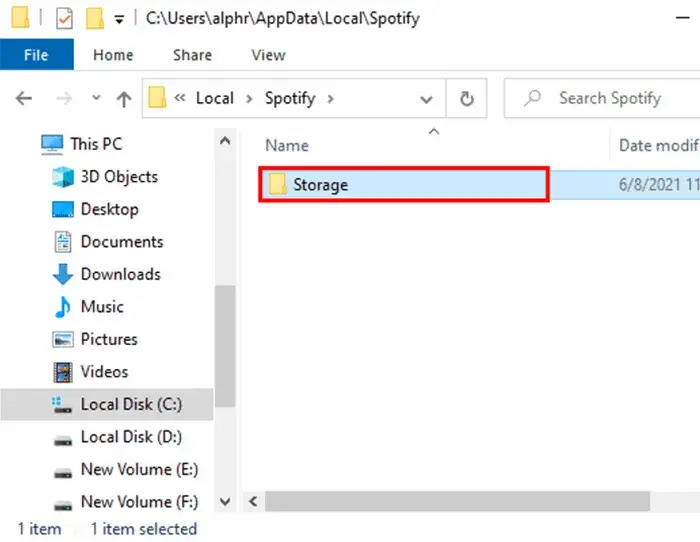Switch to the View ribbon tab
The height and width of the screenshot is (542, 700).
pos(268,55)
